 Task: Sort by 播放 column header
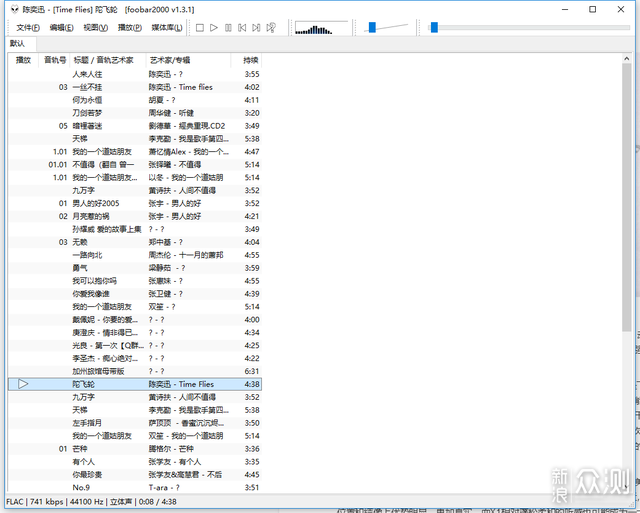(x=24, y=60)
